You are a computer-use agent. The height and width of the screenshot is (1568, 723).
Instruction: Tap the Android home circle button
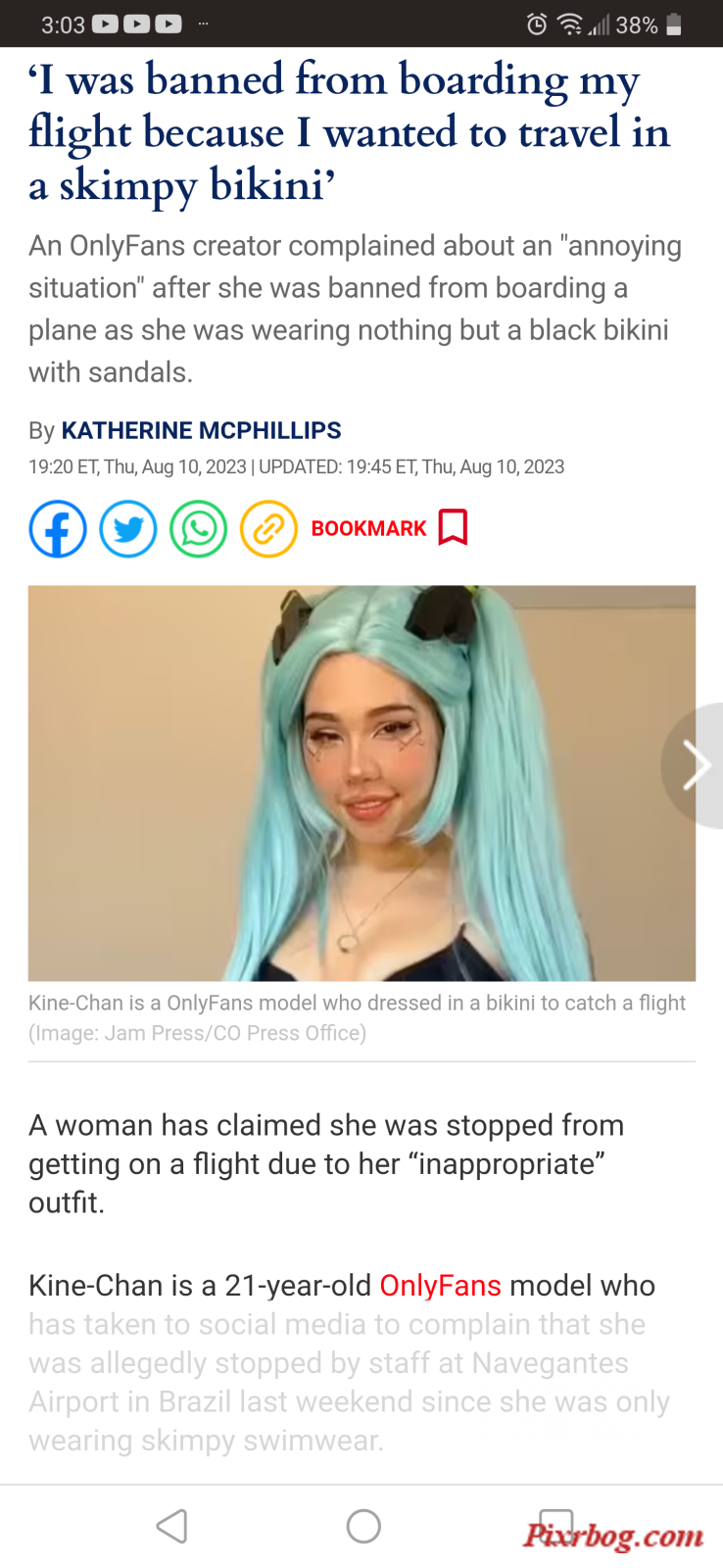(363, 1526)
